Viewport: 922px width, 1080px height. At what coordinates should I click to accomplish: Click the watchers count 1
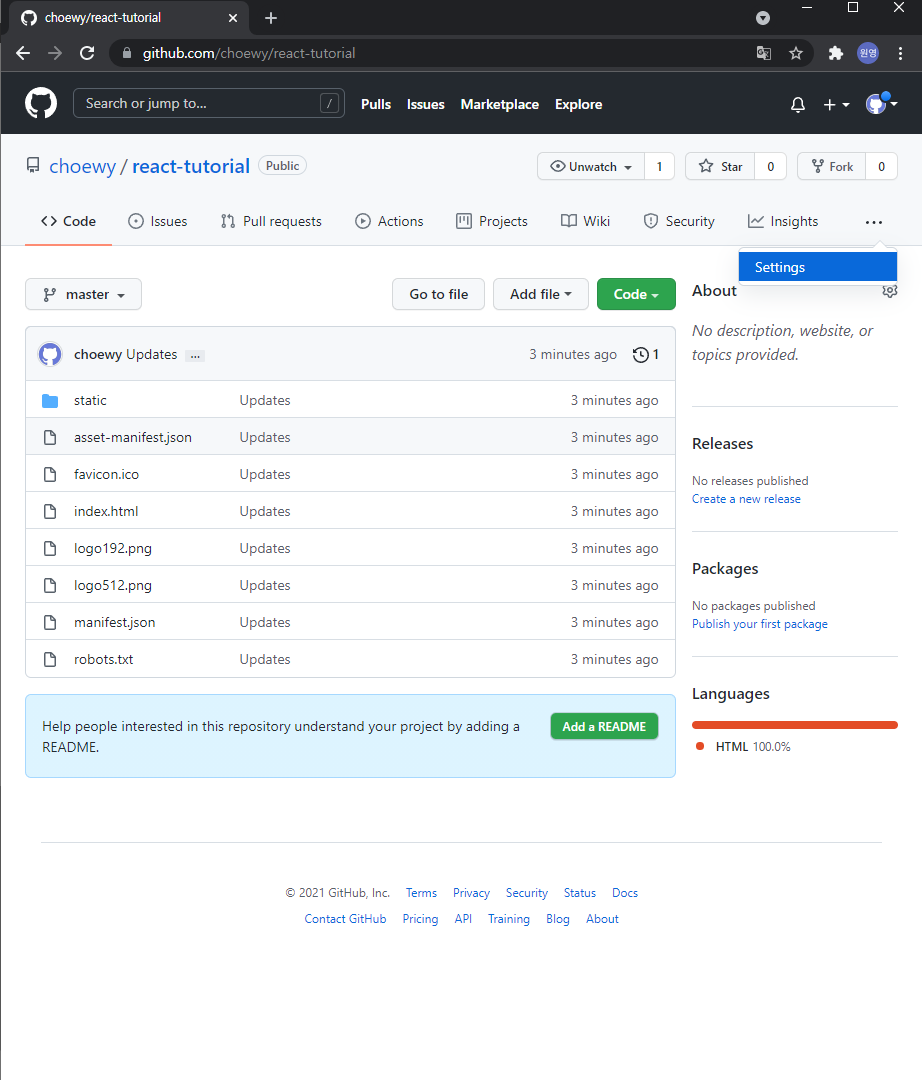pyautogui.click(x=659, y=167)
